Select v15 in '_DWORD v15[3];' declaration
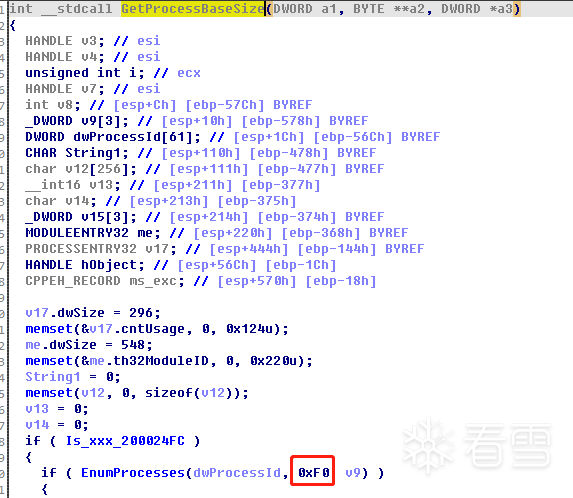This screenshot has width=573, height=498. pyautogui.click(x=93, y=217)
